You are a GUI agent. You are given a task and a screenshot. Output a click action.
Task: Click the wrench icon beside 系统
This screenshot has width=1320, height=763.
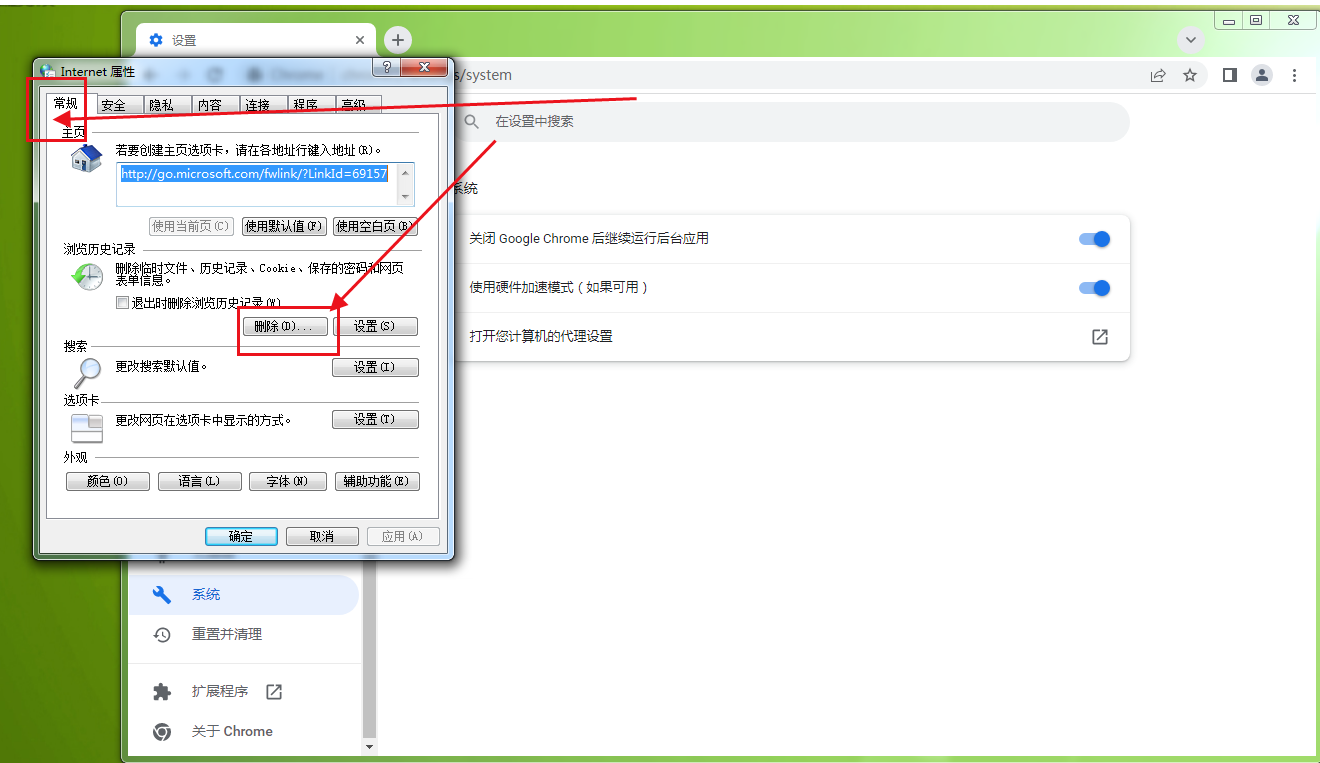[x=162, y=594]
